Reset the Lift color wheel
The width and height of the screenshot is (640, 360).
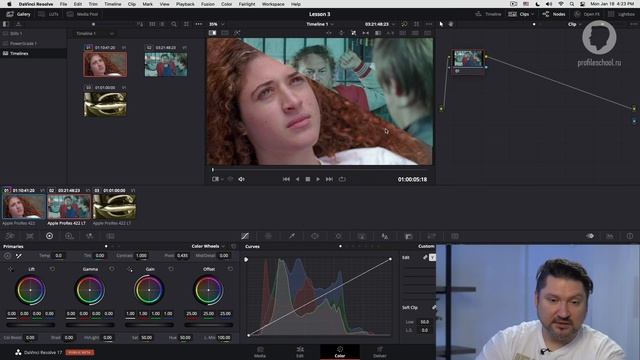(x=52, y=269)
